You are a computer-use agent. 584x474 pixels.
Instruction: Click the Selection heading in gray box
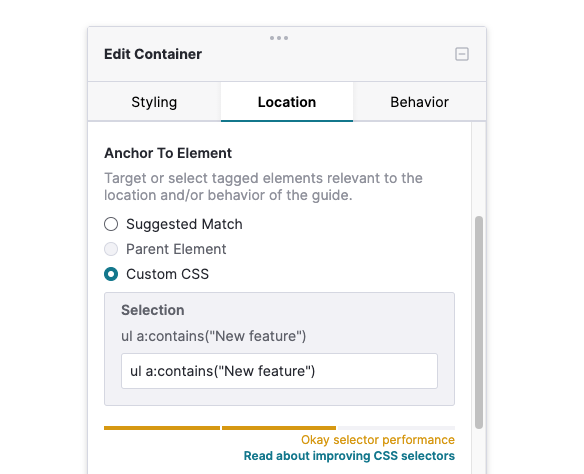(x=153, y=310)
